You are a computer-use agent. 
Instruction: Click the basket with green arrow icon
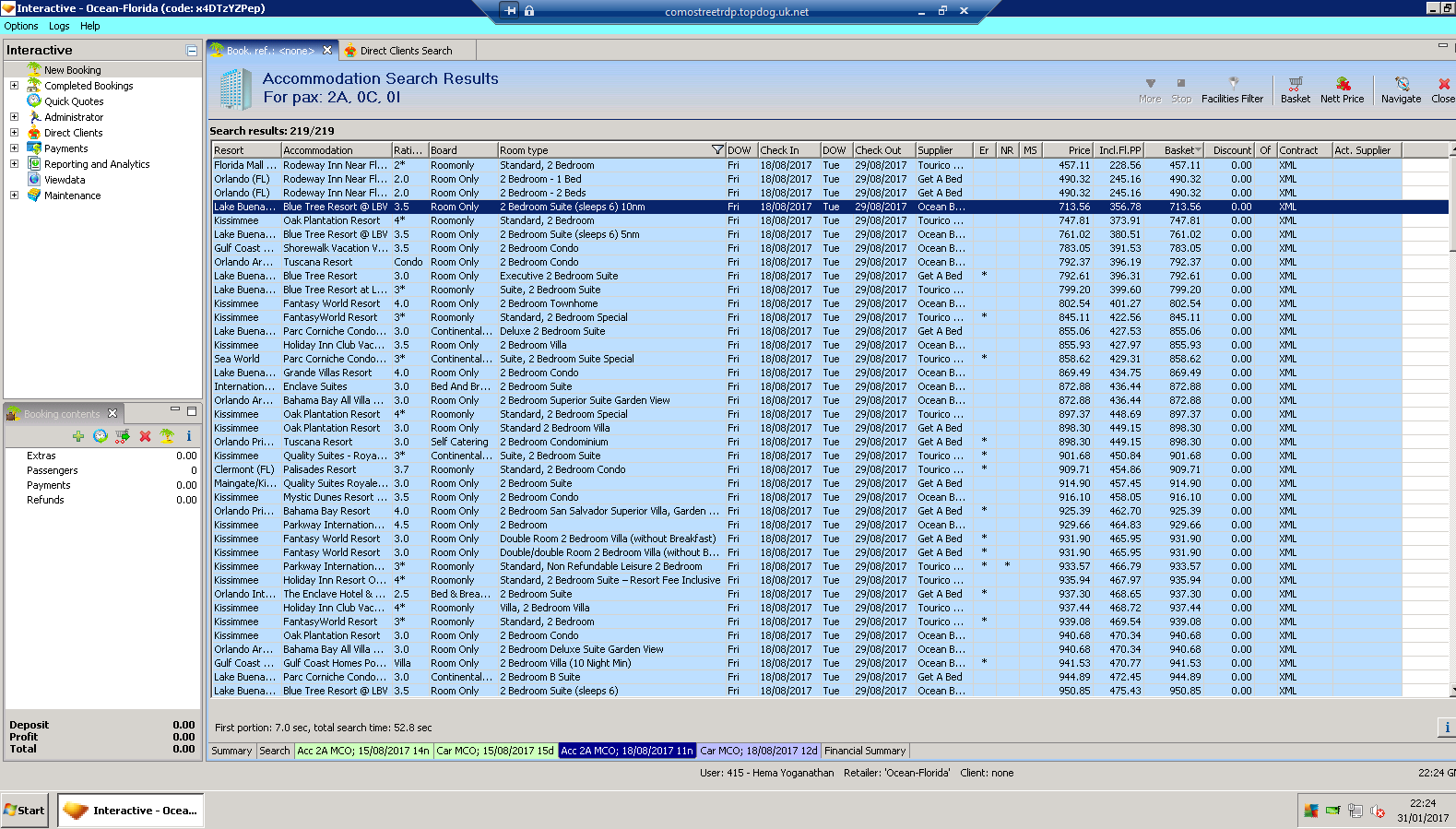[123, 436]
